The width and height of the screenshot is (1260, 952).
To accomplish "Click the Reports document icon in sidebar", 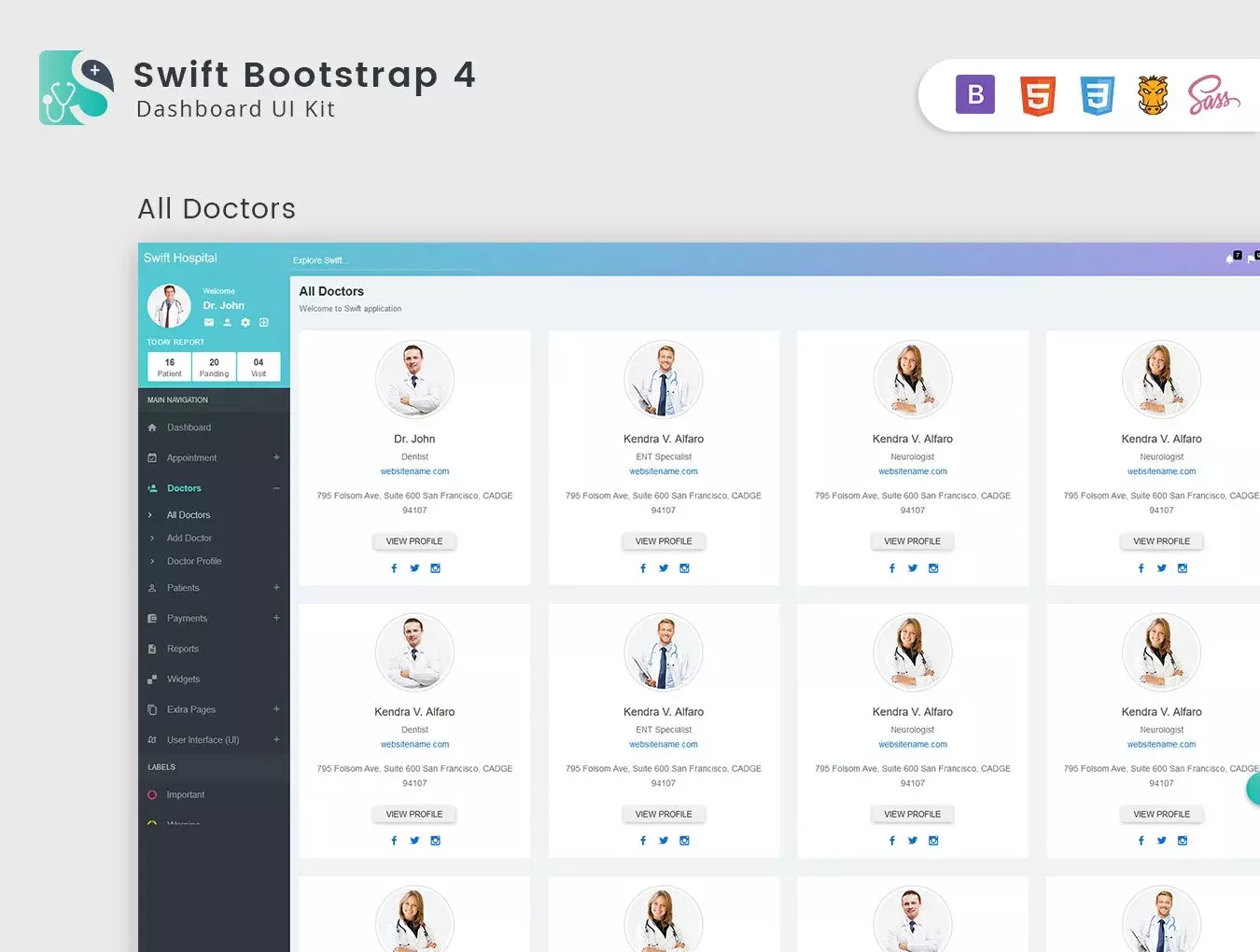I will (x=152, y=649).
